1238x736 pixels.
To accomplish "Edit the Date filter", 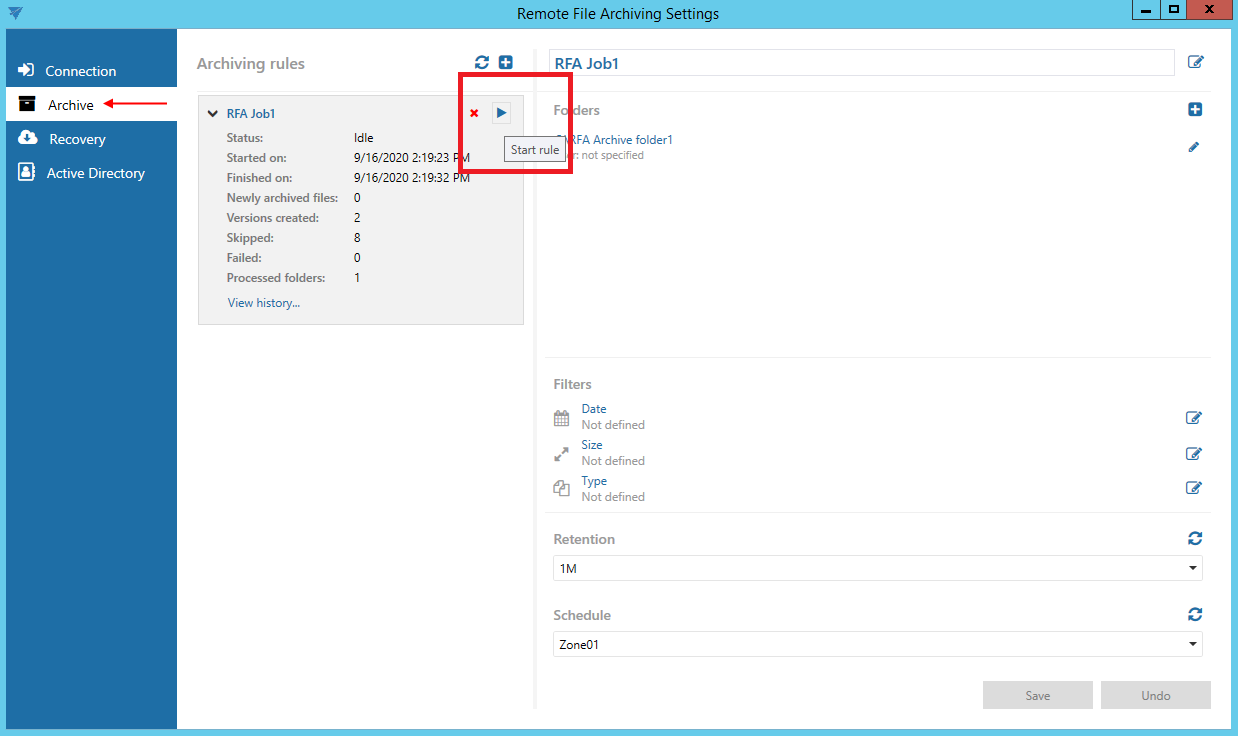I will tap(1193, 418).
